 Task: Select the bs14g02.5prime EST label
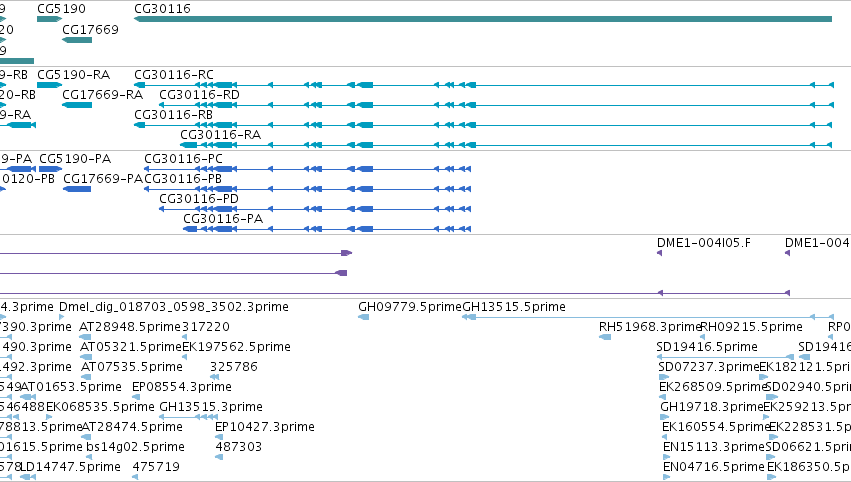(x=135, y=447)
